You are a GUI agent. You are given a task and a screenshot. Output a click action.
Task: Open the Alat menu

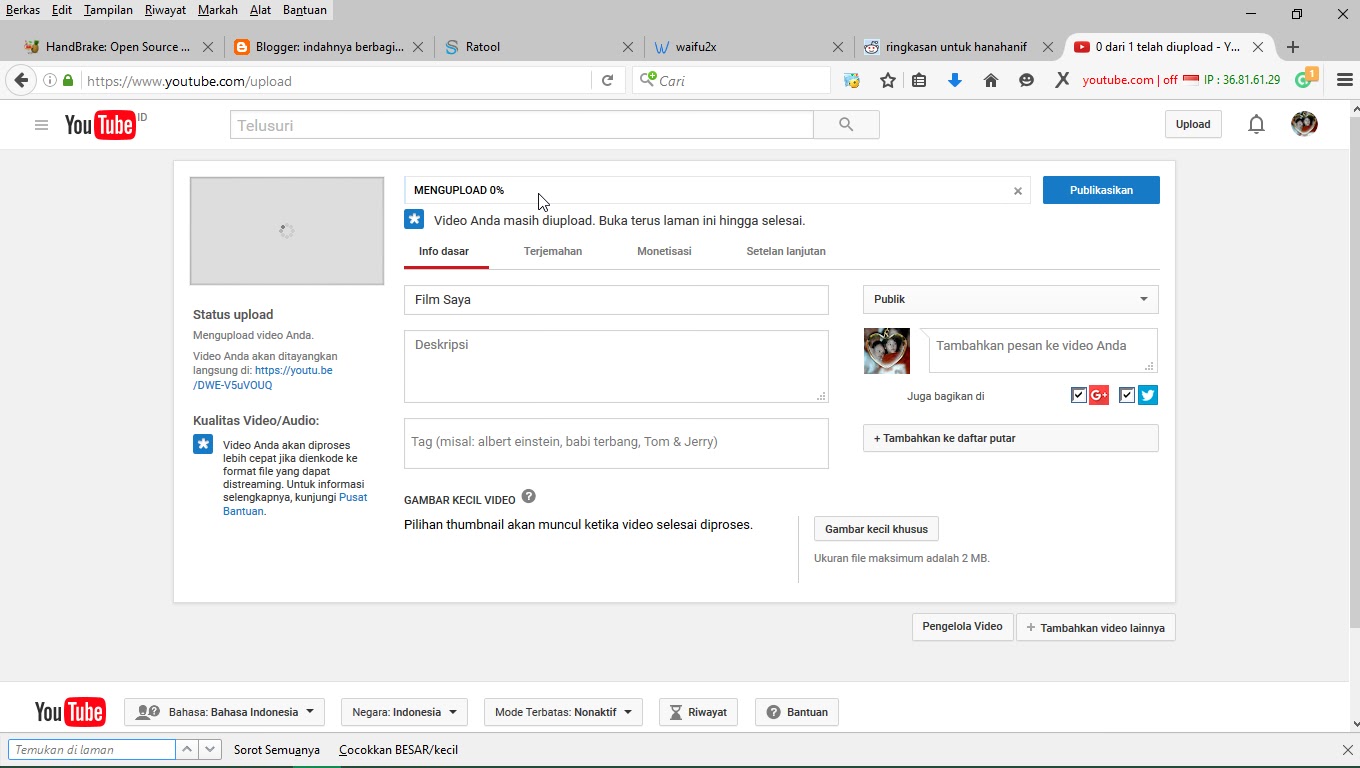[x=260, y=10]
